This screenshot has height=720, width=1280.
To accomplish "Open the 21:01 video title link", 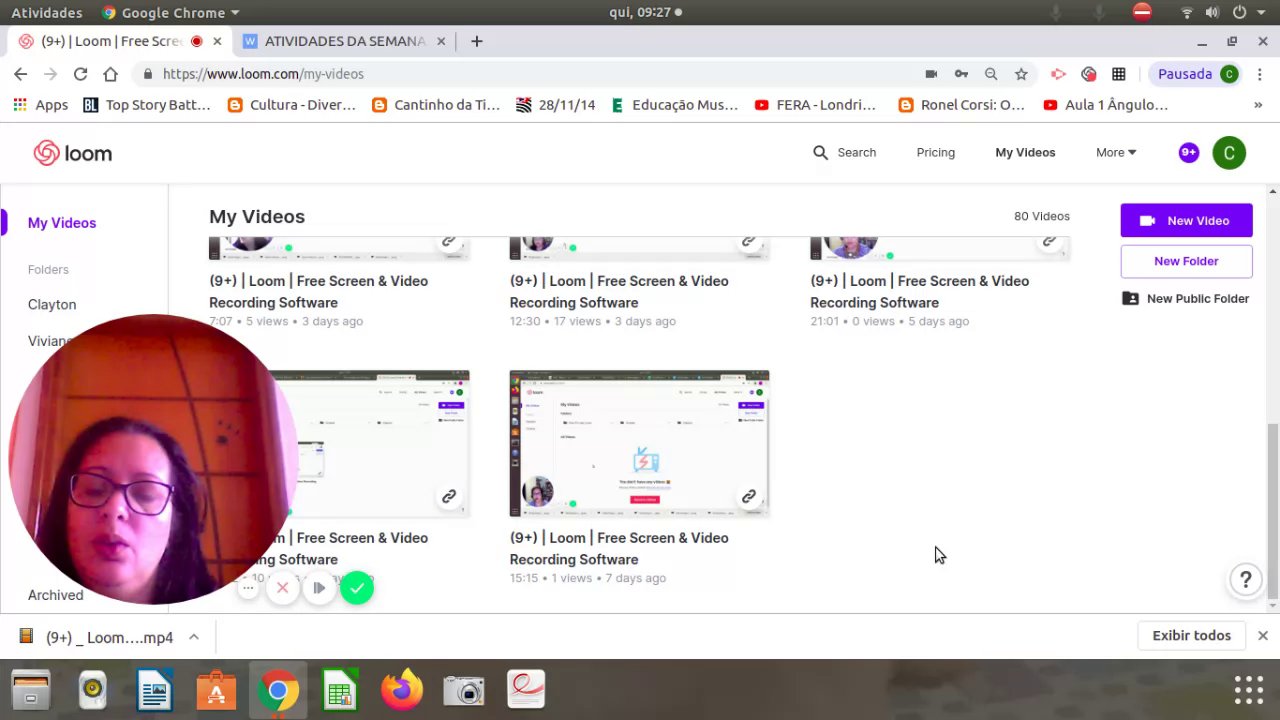I will click(919, 292).
